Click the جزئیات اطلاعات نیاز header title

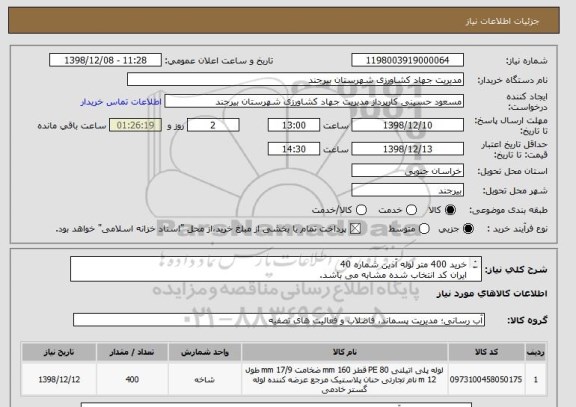502,21
